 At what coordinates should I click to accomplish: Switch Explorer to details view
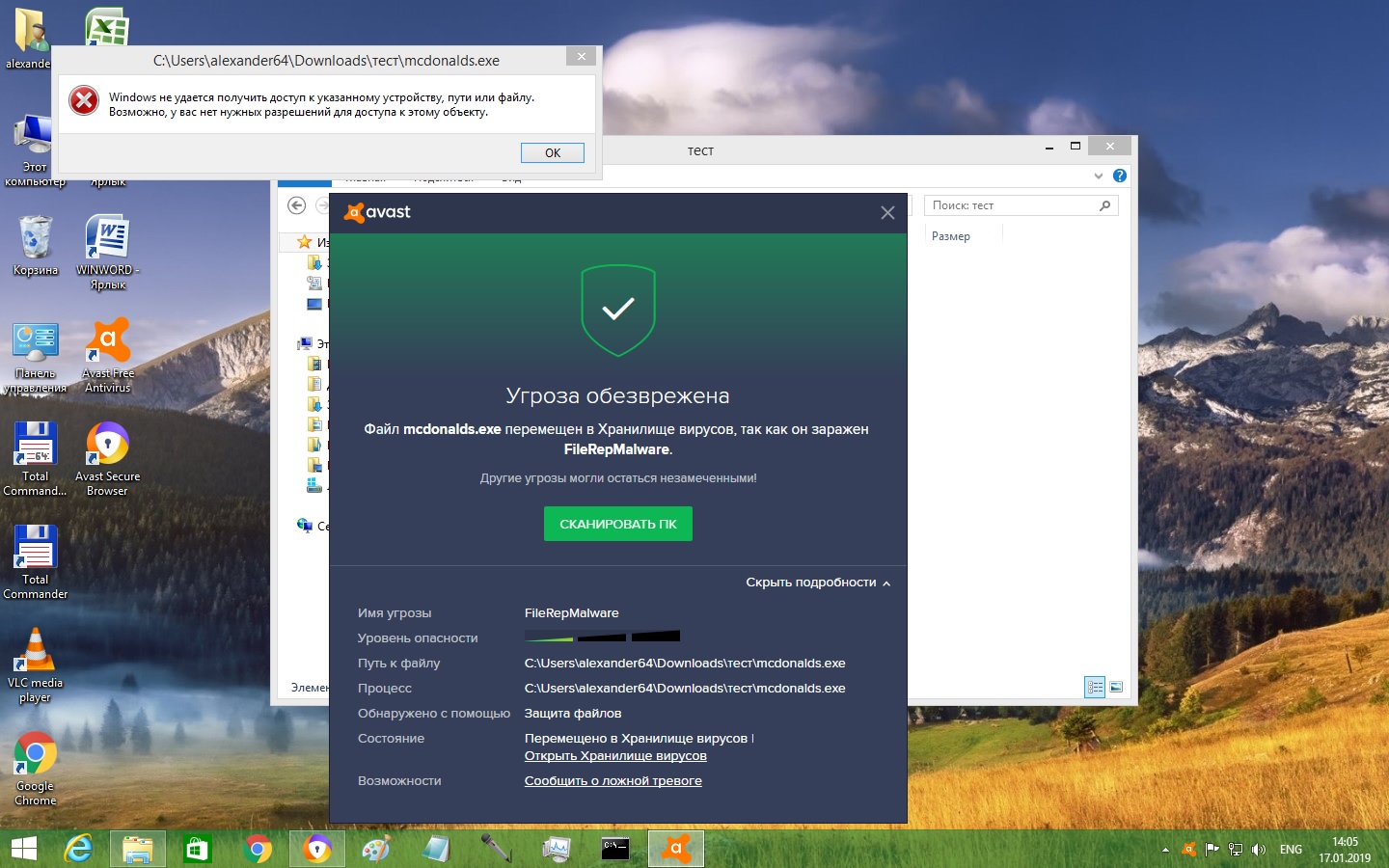(x=1095, y=687)
